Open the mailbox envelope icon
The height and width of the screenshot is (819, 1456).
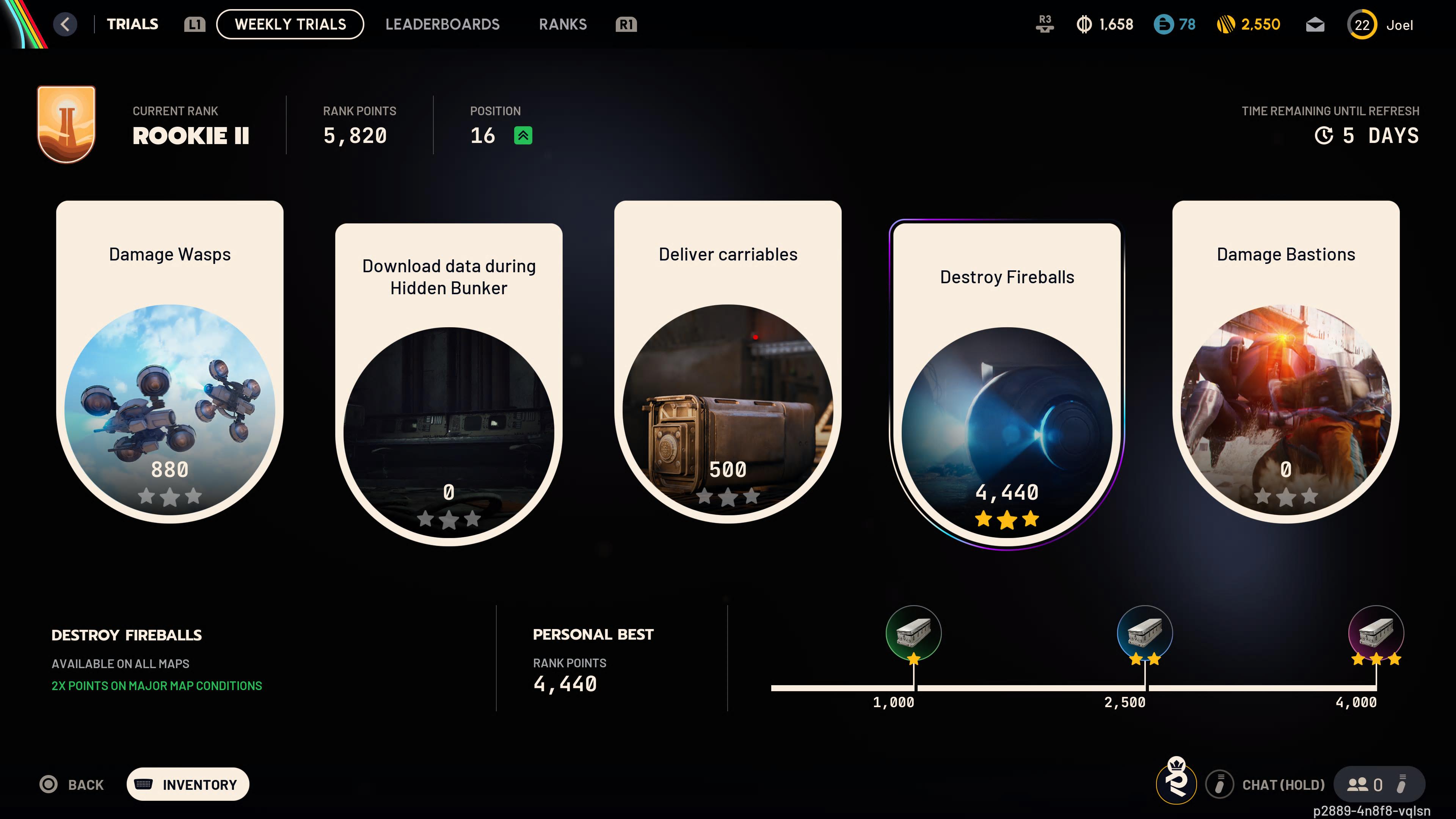pos(1315,25)
